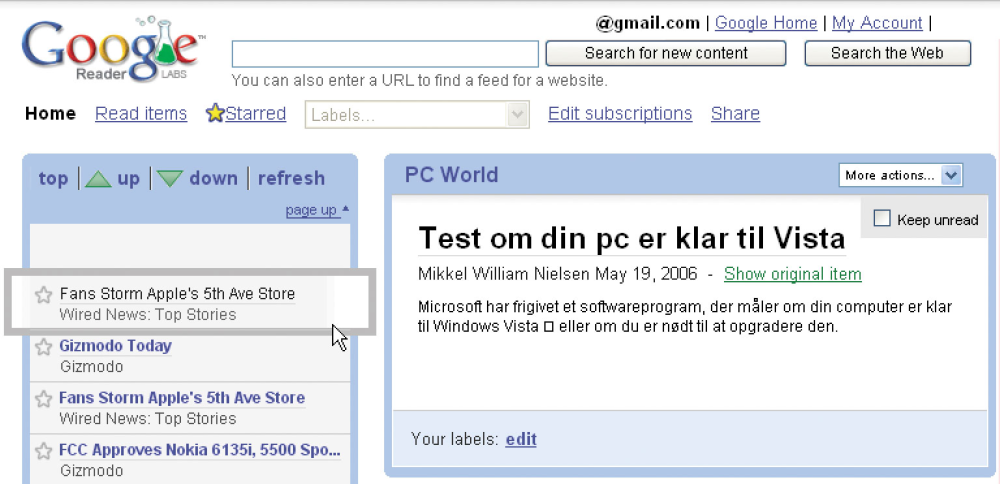Focus the search text field

coord(385,54)
